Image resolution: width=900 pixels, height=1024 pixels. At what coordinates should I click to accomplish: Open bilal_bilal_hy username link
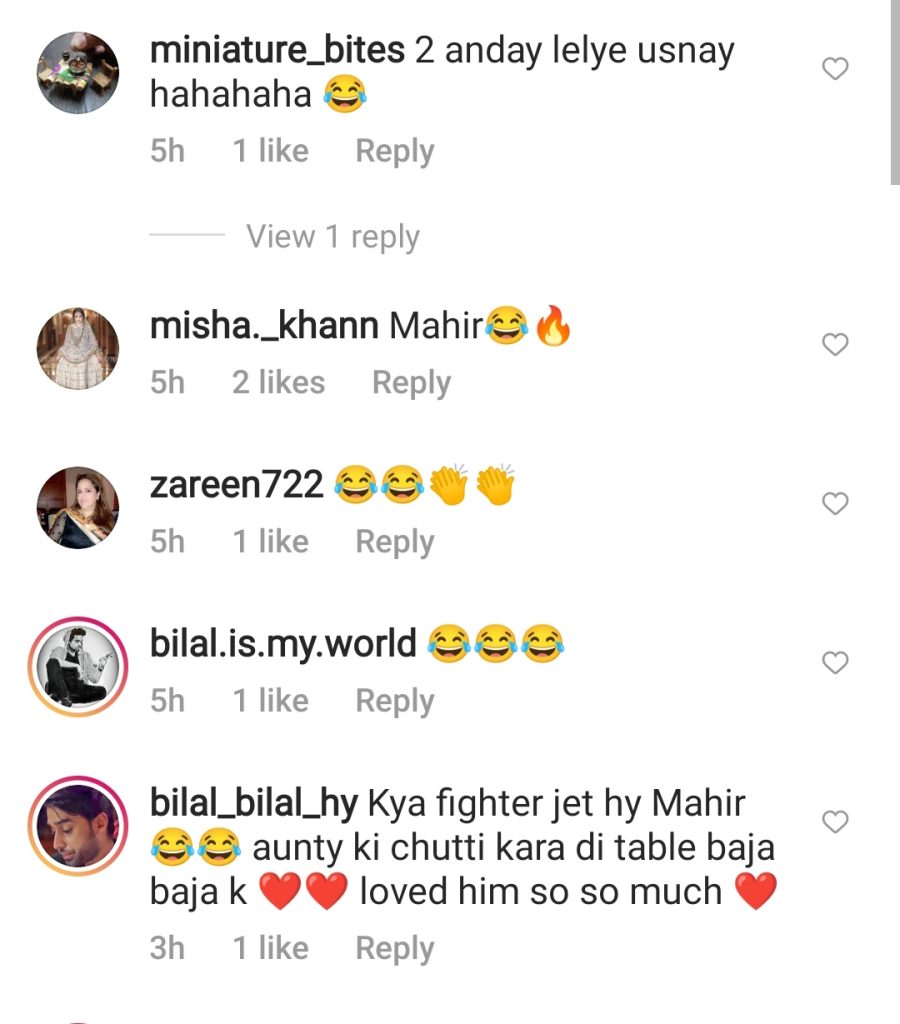(253, 804)
